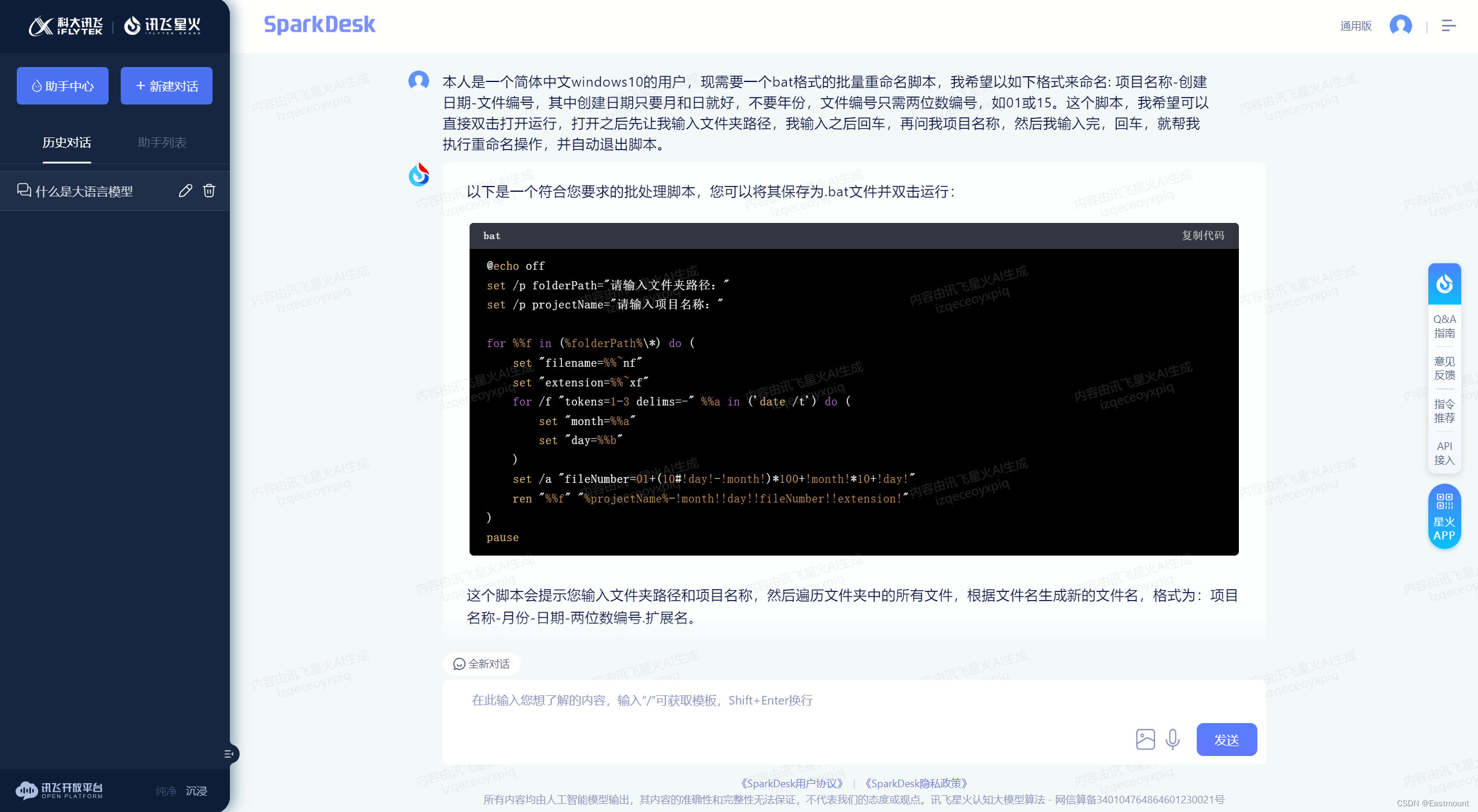This screenshot has height=812, width=1478.
Task: Switch to 沉浸 display mode
Action: point(196,791)
